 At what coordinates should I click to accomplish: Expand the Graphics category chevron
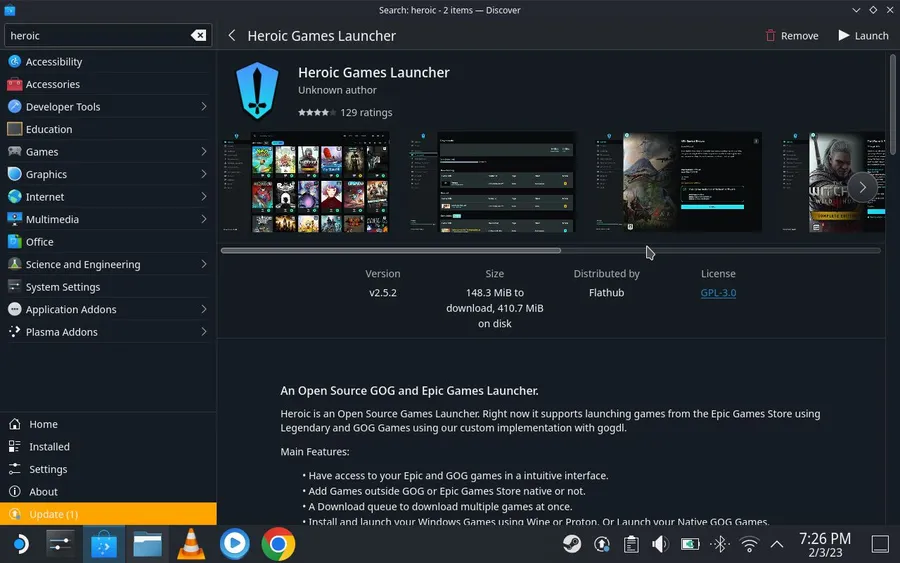[x=204, y=174]
